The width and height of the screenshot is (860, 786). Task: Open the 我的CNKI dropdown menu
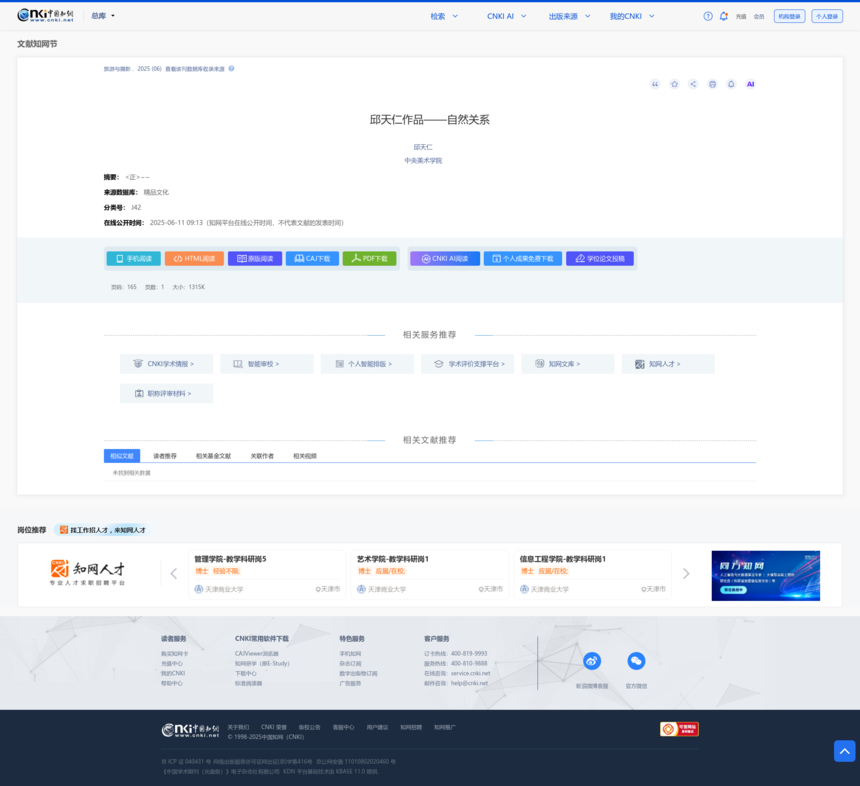pyautogui.click(x=632, y=16)
